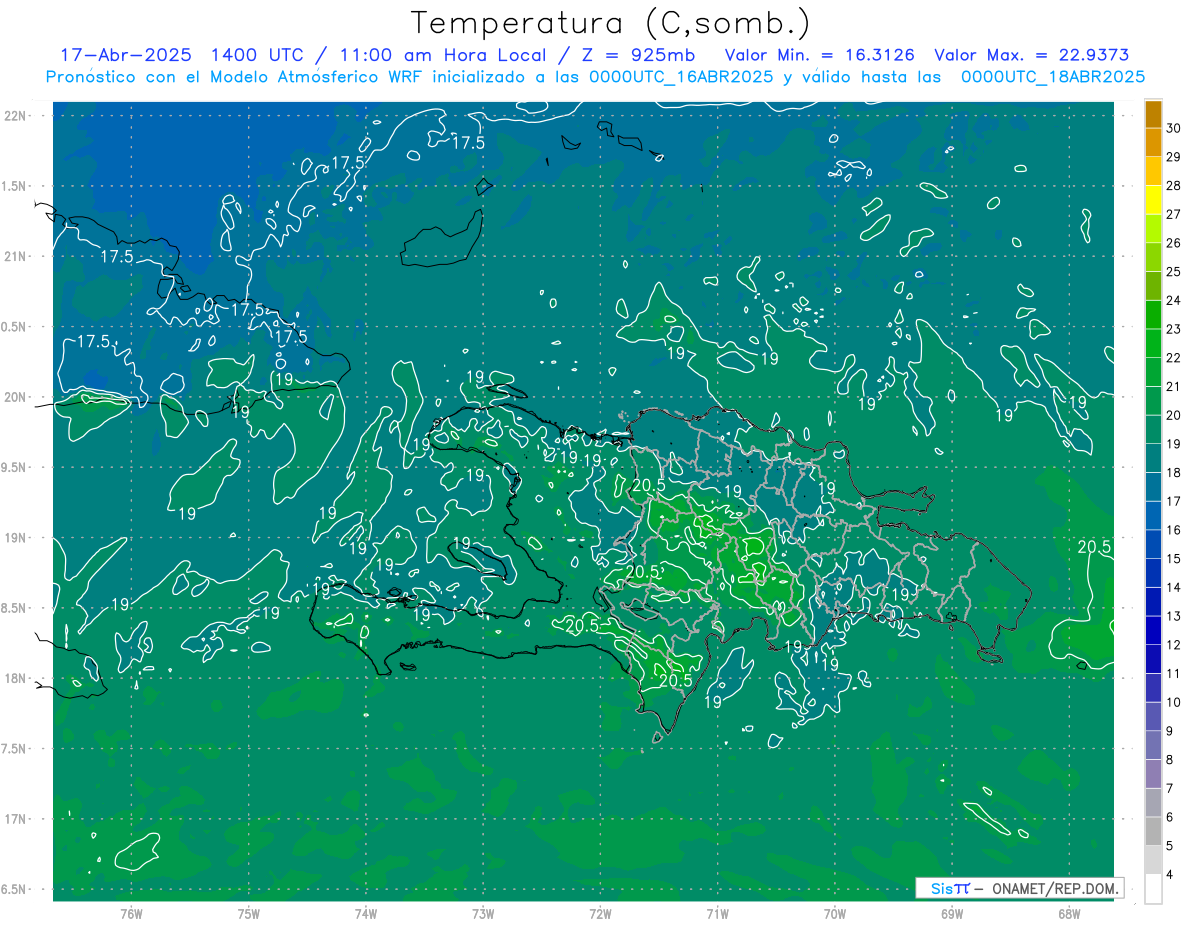The image size is (1200, 927).
Task: Click the color scale value "12"
Action: (x=1174, y=645)
